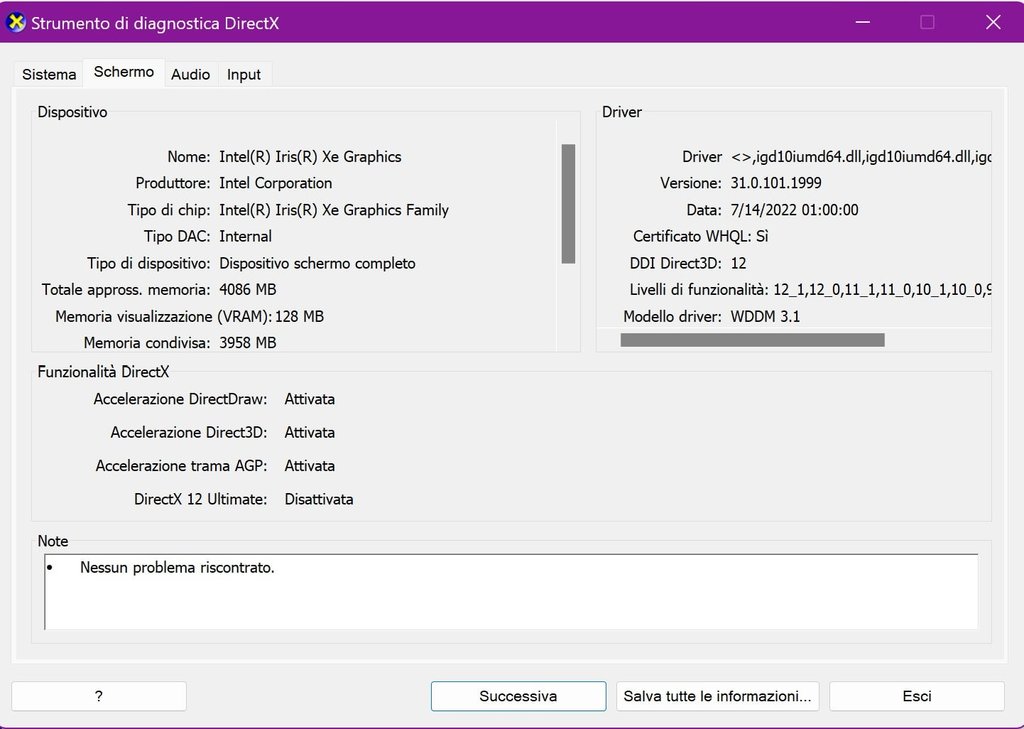Click Accelerazione trama AGP Attivata status
The height and width of the screenshot is (729, 1024).
click(x=310, y=466)
